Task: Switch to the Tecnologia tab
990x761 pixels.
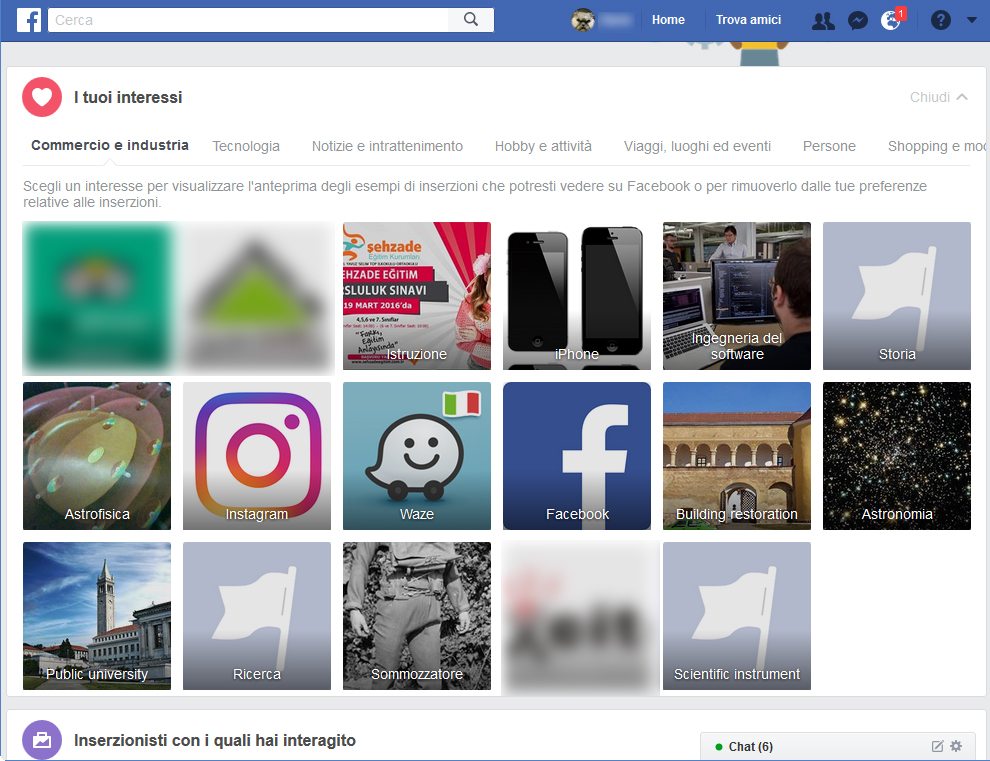Action: coord(246,146)
